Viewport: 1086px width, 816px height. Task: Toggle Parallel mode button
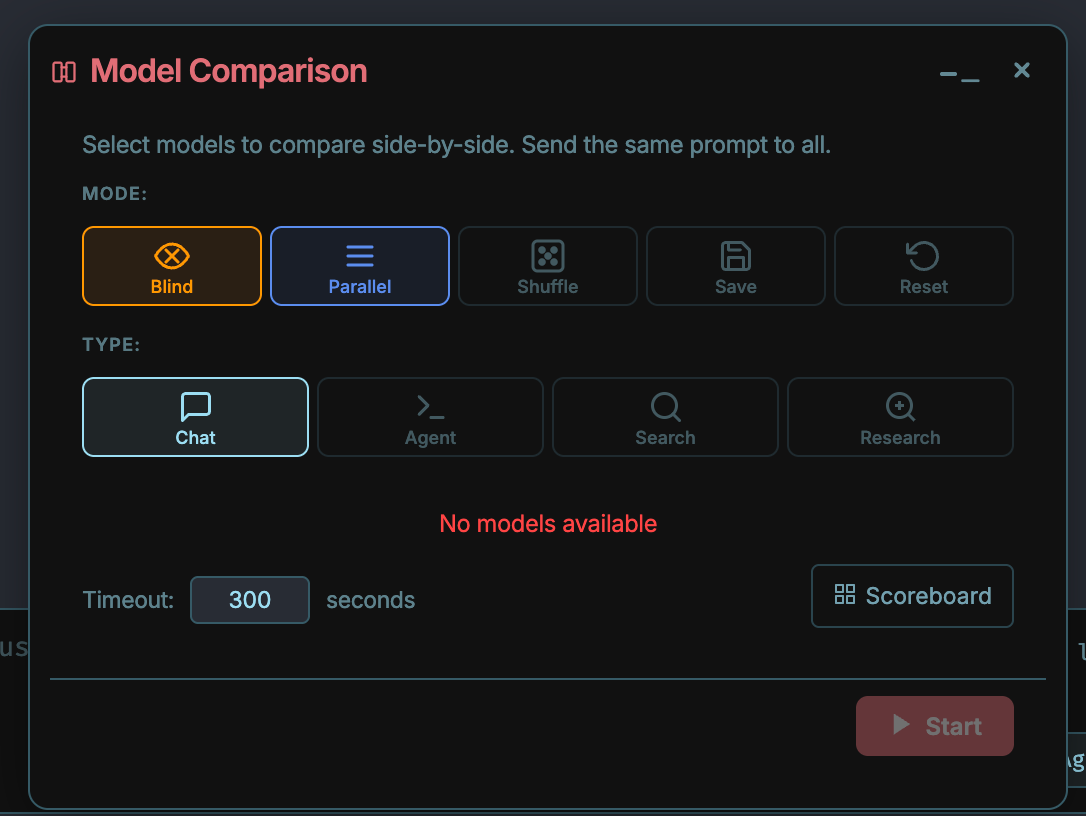point(359,266)
